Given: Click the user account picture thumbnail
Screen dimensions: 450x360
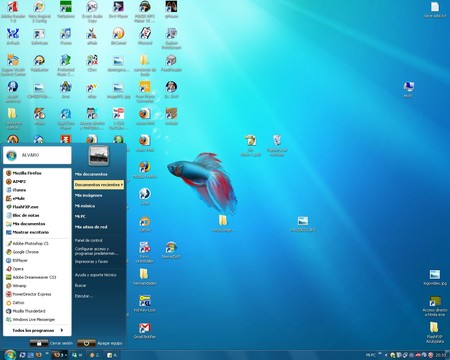Looking at the screenshot, I should click(x=99, y=156).
